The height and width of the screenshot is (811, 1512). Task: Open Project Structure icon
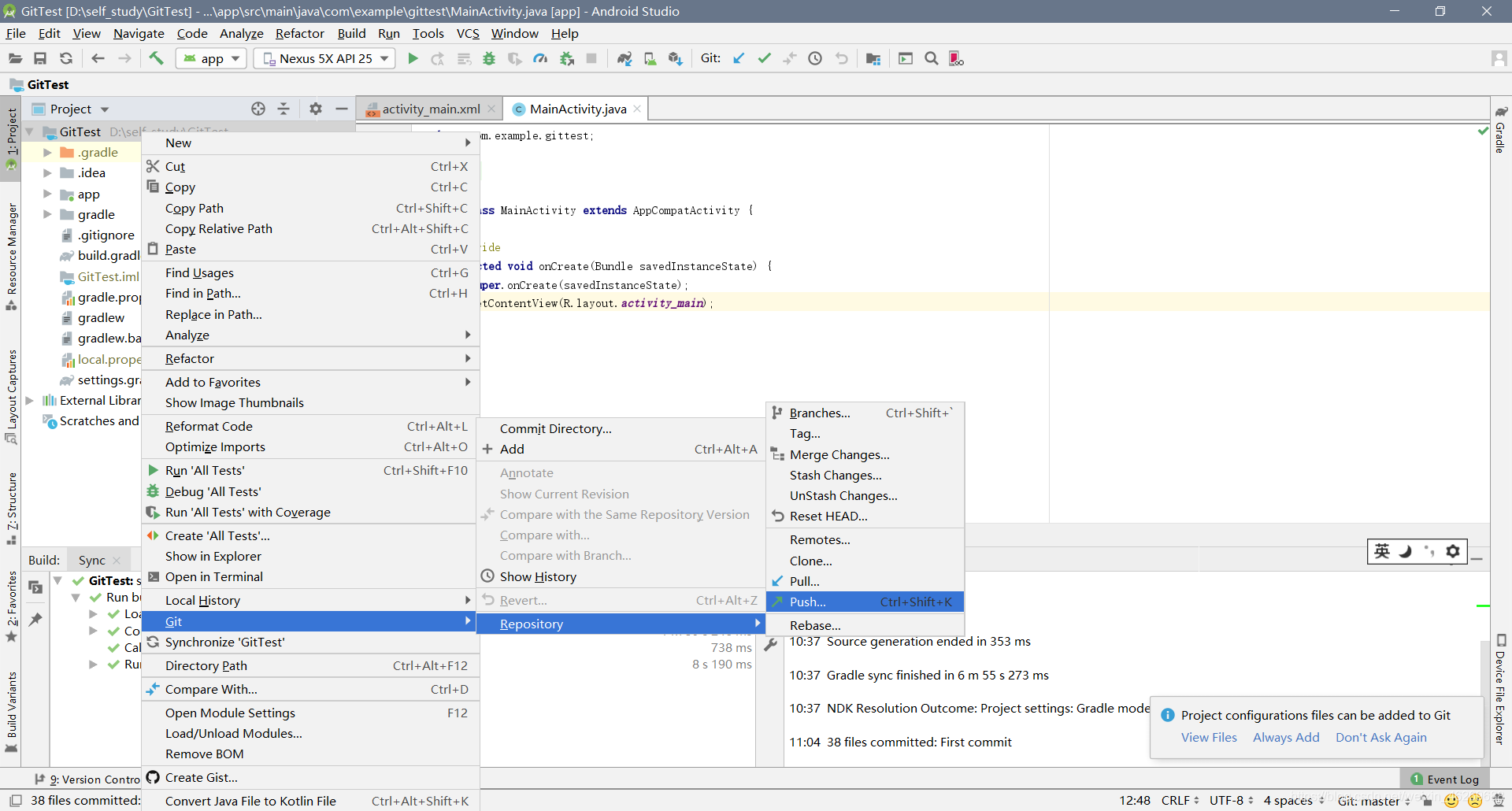coord(873,58)
